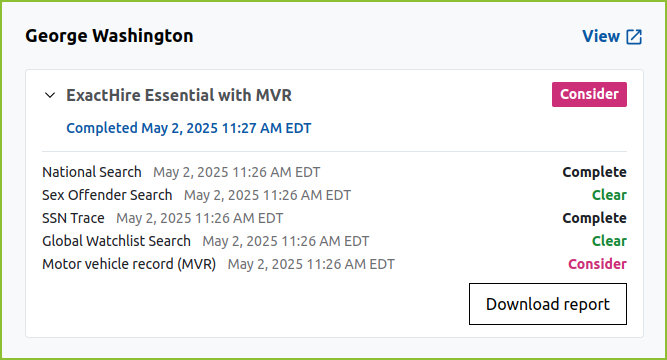Open the Completed May 2, 2025 timestamp link
This screenshot has width=667, height=360.
pyautogui.click(x=188, y=128)
